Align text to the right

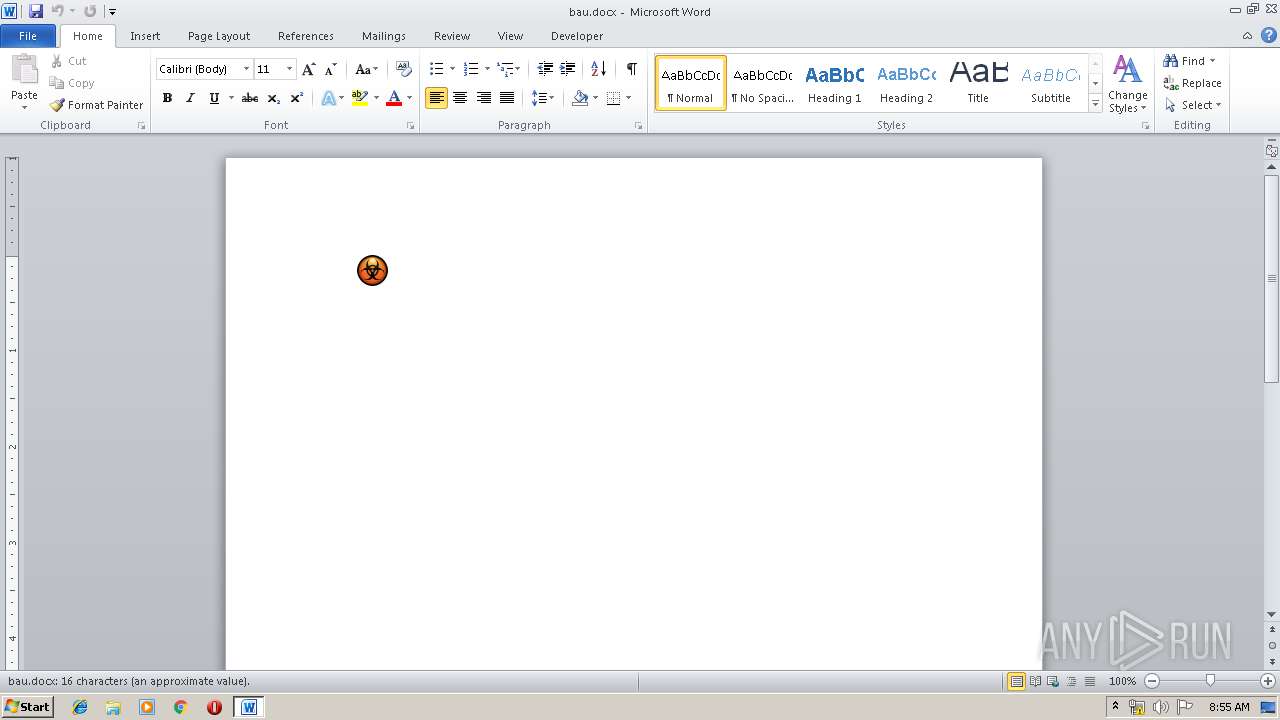click(x=484, y=98)
